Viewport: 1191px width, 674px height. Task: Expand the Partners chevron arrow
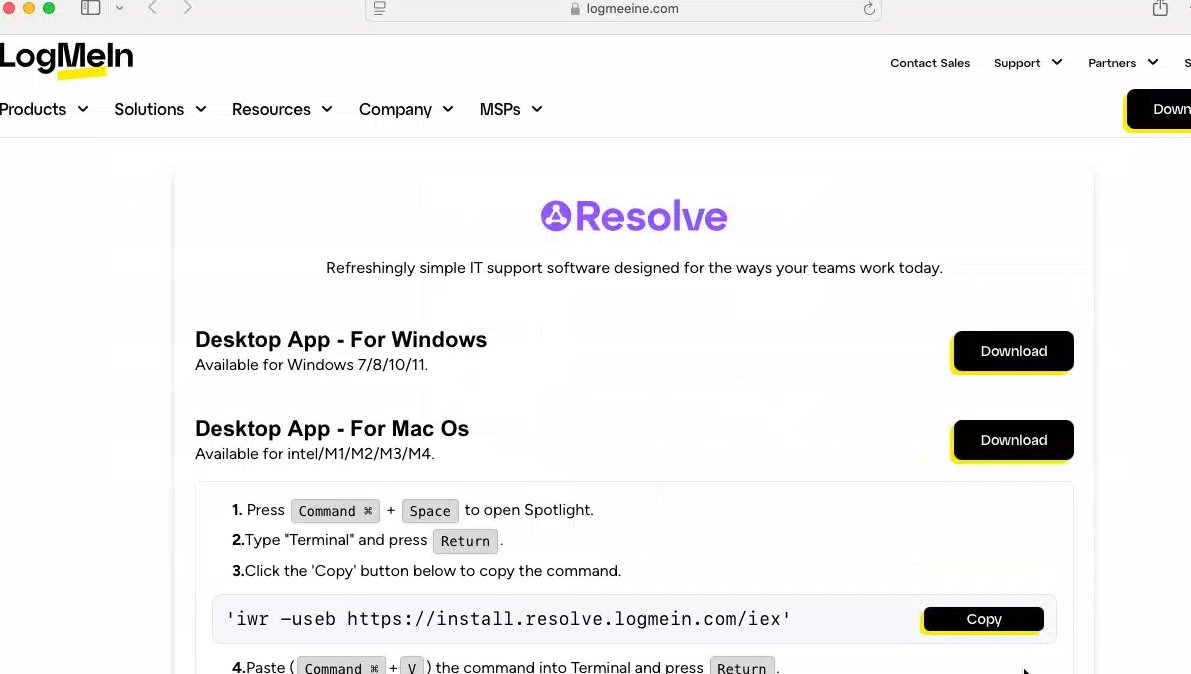[x=1152, y=62]
